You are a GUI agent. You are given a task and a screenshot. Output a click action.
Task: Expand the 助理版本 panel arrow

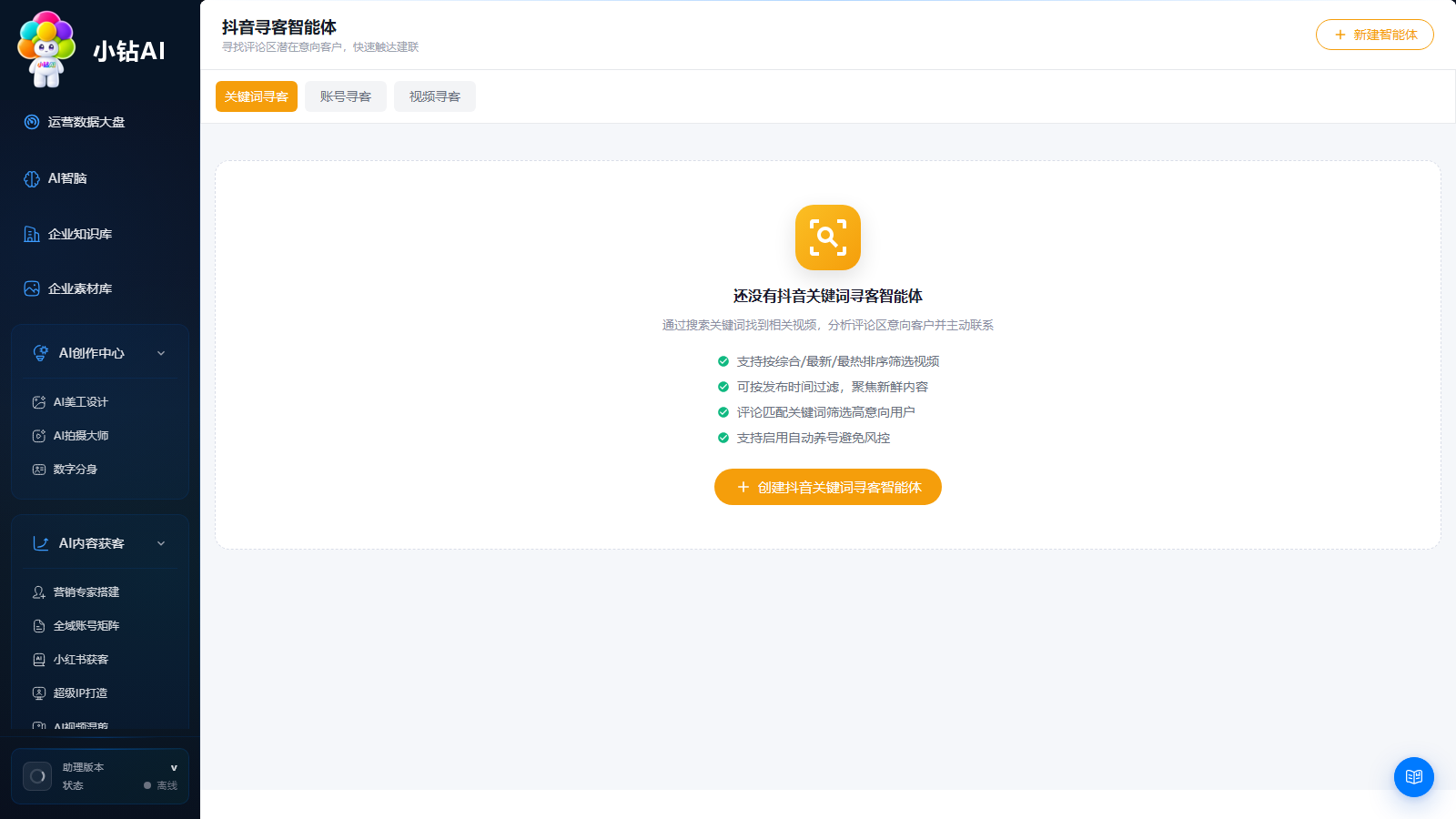tap(174, 768)
